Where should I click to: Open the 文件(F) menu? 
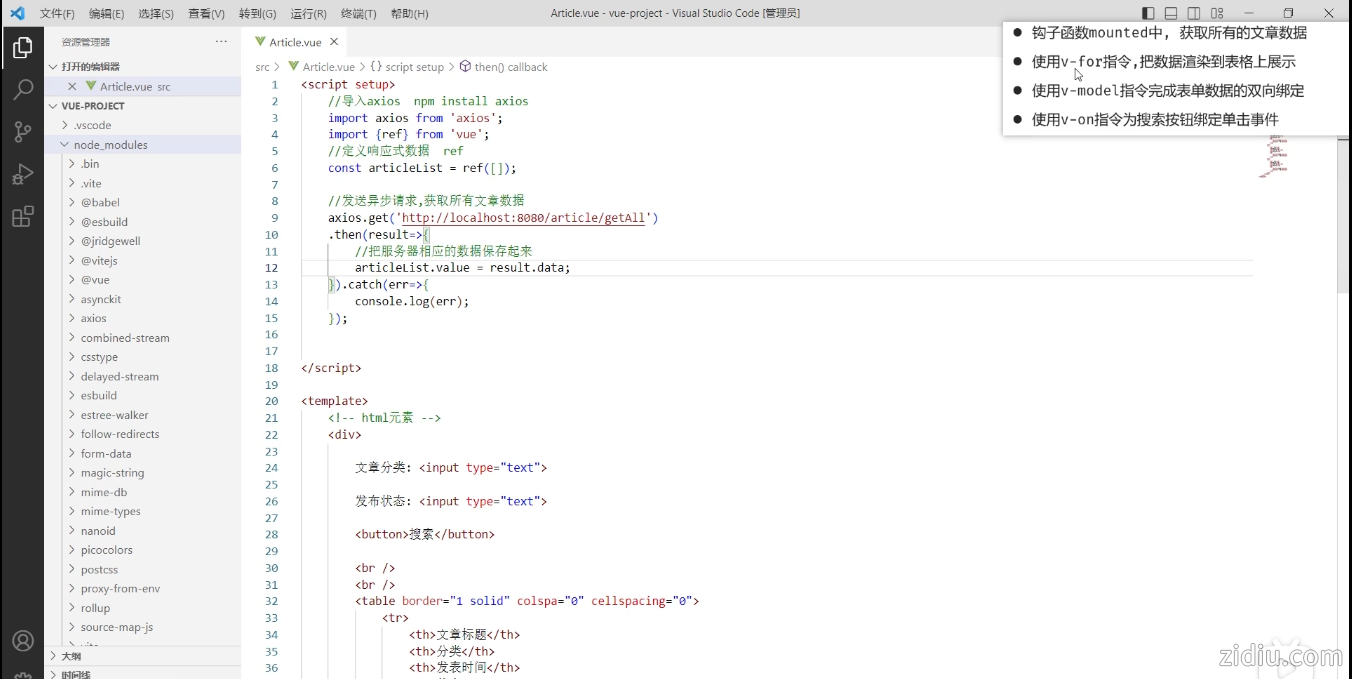pyautogui.click(x=57, y=14)
